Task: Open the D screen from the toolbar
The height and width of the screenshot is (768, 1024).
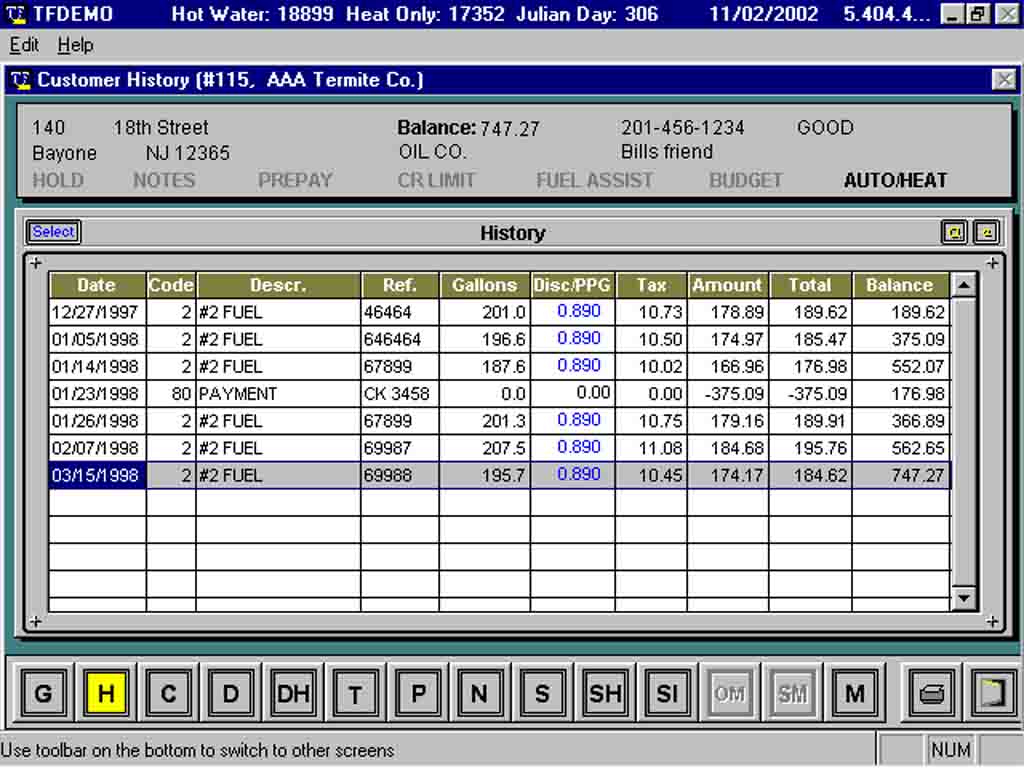Action: (x=230, y=691)
